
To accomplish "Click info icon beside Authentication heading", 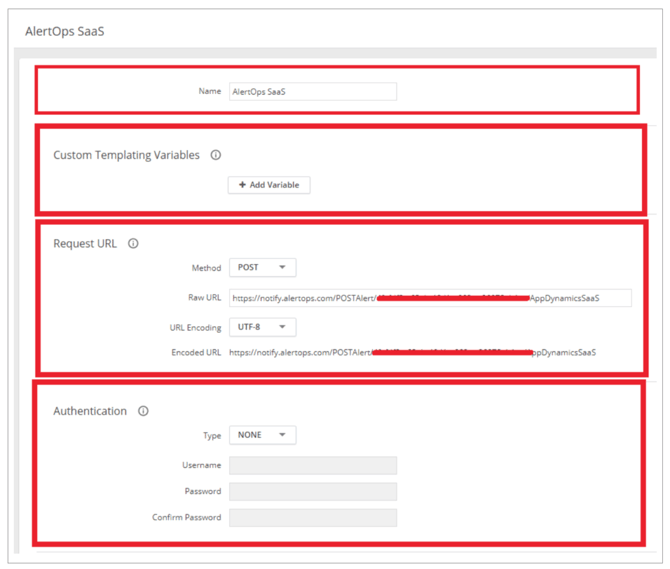I will pyautogui.click(x=143, y=411).
